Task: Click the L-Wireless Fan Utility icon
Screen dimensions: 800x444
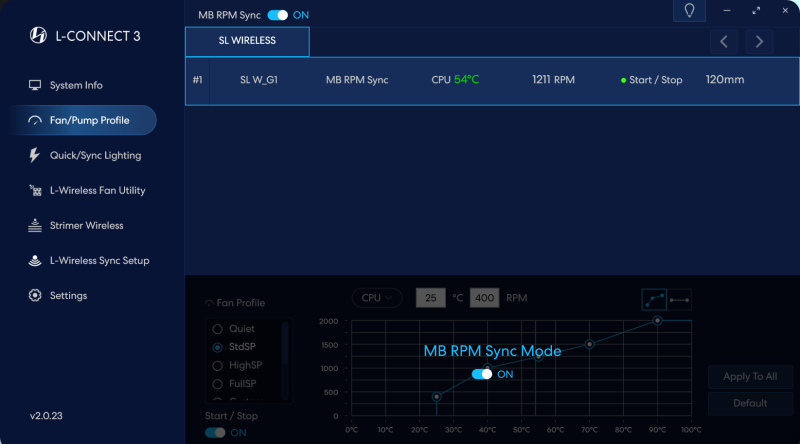Action: pyautogui.click(x=35, y=190)
